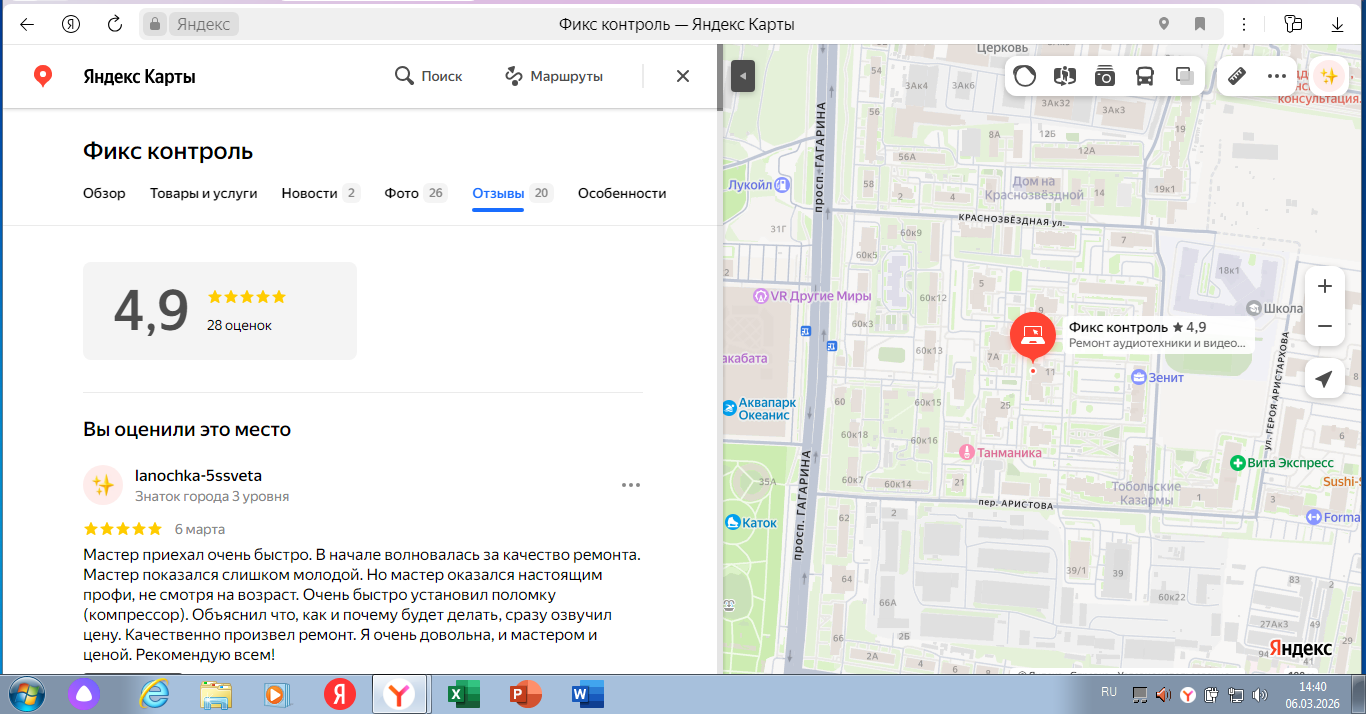Image resolution: width=1366 pixels, height=714 pixels.
Task: Click the red Фикс контроль map pin
Action: pos(1033,337)
